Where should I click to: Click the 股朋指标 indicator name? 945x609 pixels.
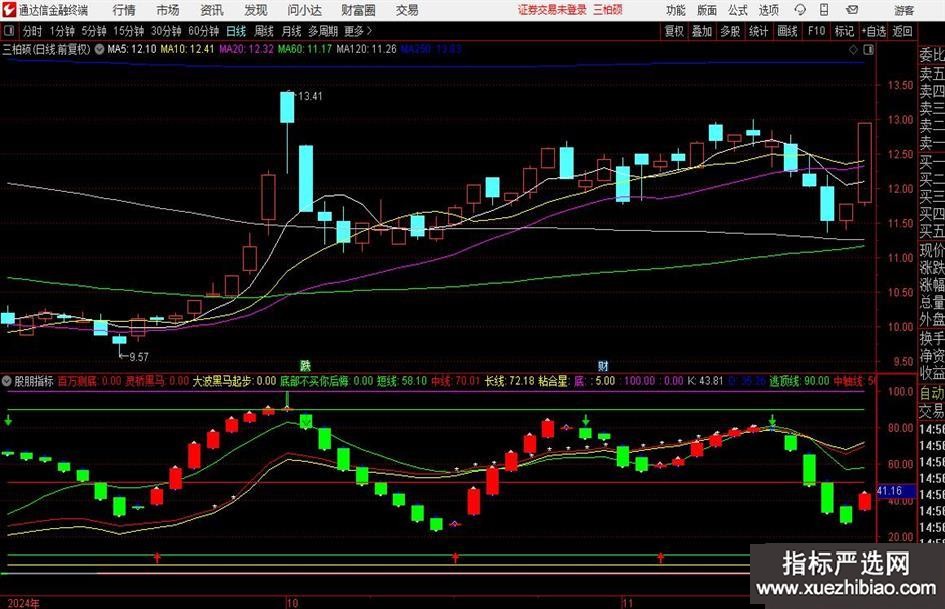(34, 381)
